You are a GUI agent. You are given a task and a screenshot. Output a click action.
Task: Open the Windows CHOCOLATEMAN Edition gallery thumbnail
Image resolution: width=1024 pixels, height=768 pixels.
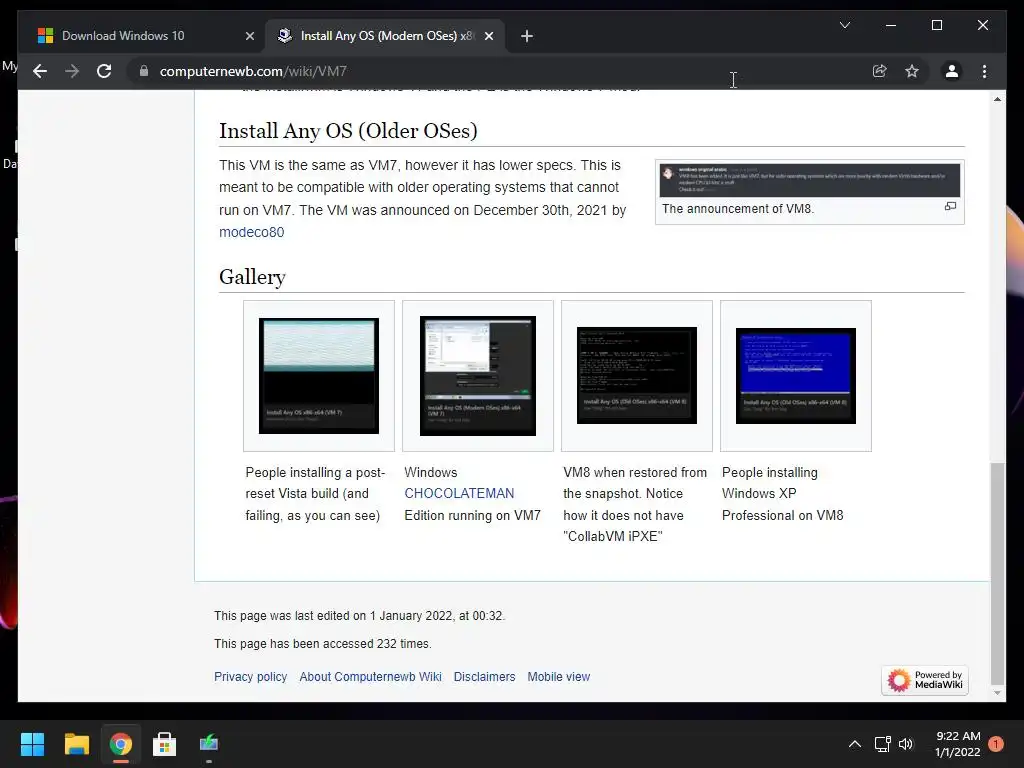pos(477,376)
